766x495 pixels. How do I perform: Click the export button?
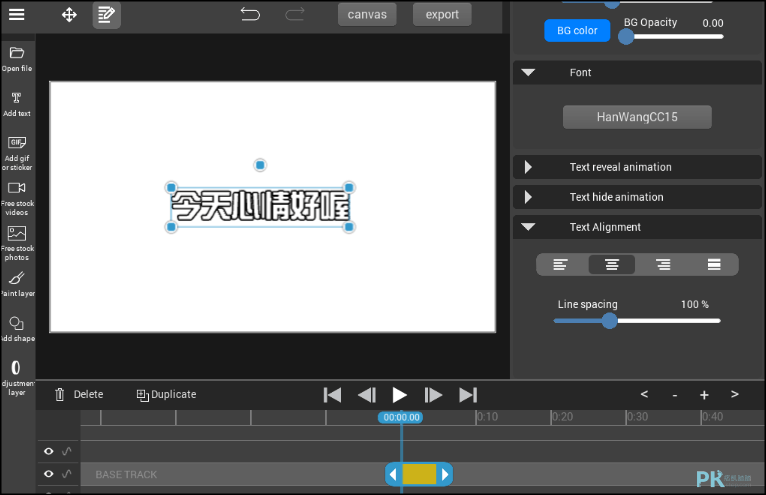(442, 15)
